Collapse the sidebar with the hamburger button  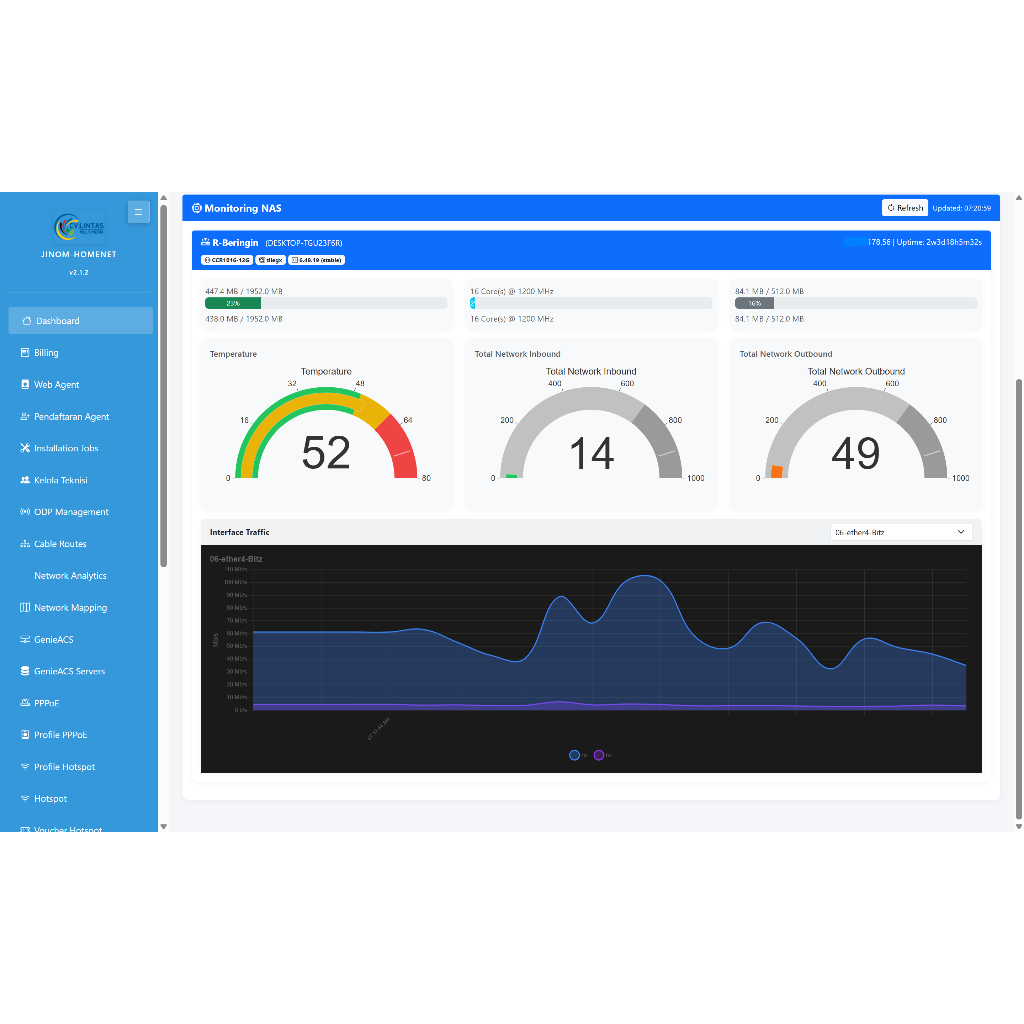[138, 212]
